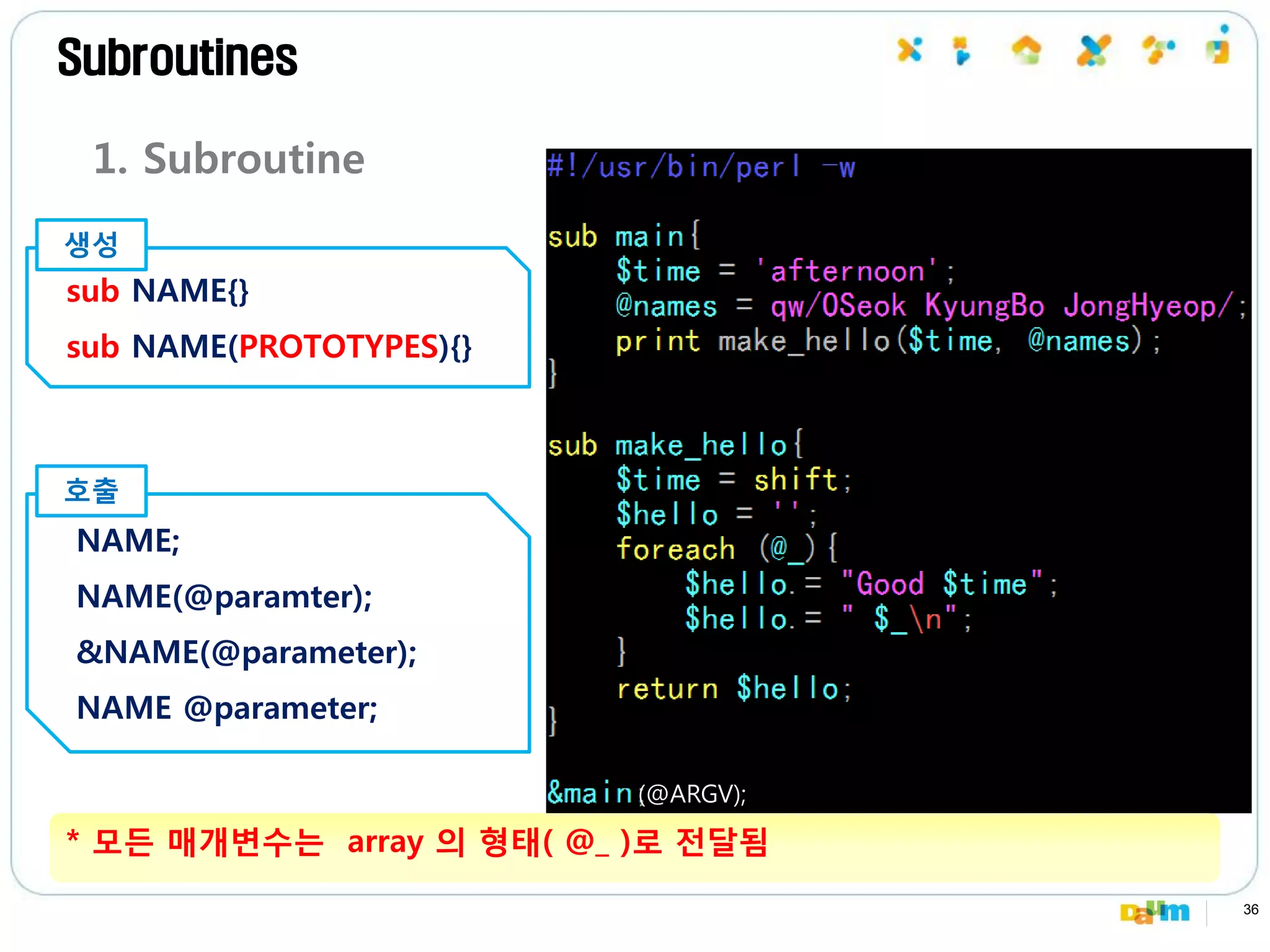Click the '호출' label box
The image size is (1270, 952).
click(92, 491)
